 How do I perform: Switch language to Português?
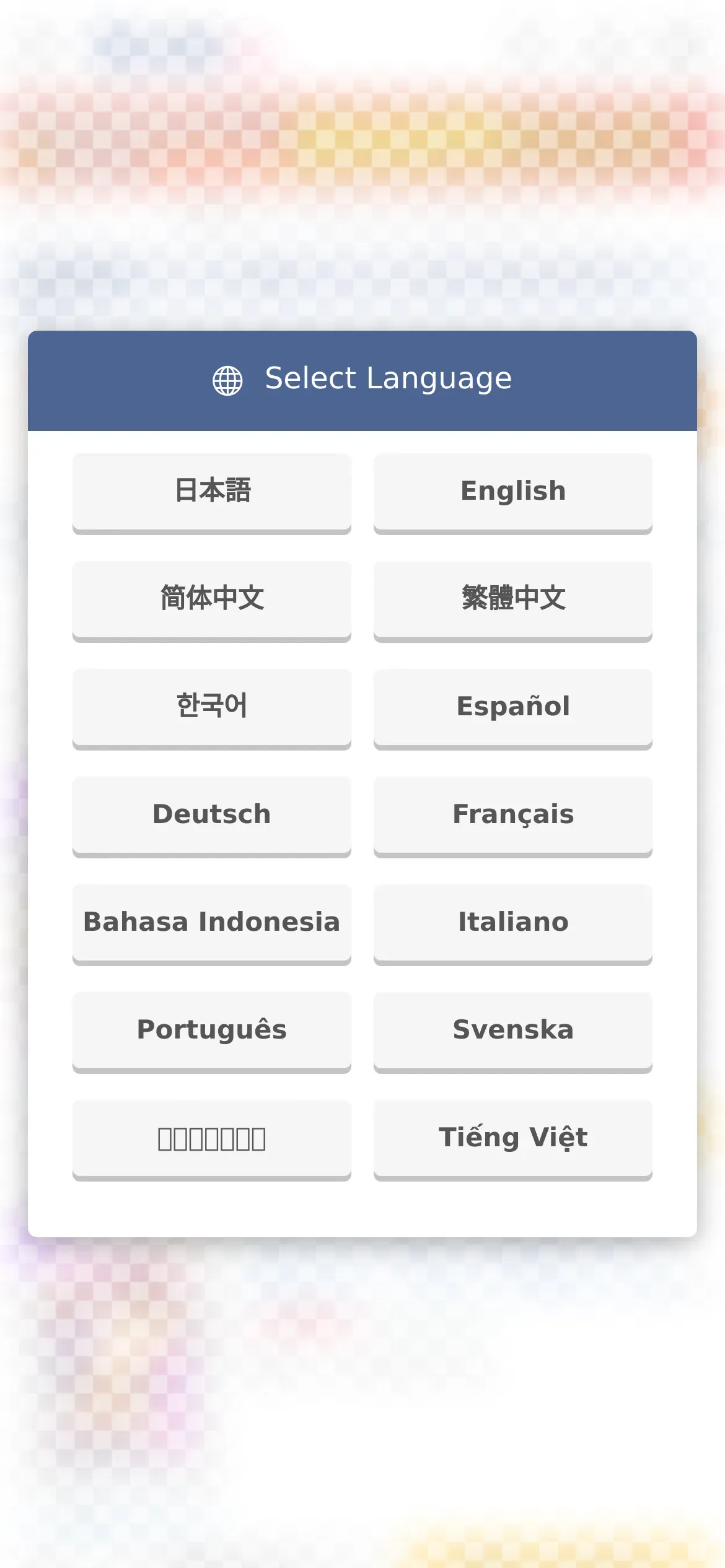[x=212, y=1030]
